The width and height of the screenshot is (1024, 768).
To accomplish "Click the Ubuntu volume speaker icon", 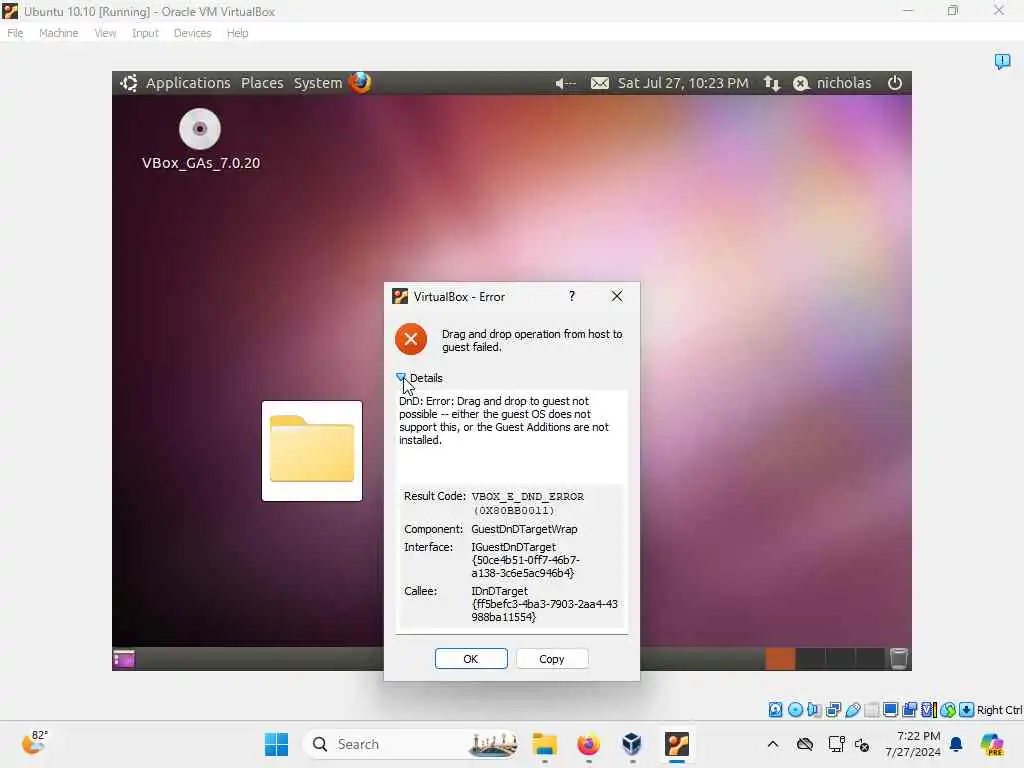I will (x=565, y=84).
